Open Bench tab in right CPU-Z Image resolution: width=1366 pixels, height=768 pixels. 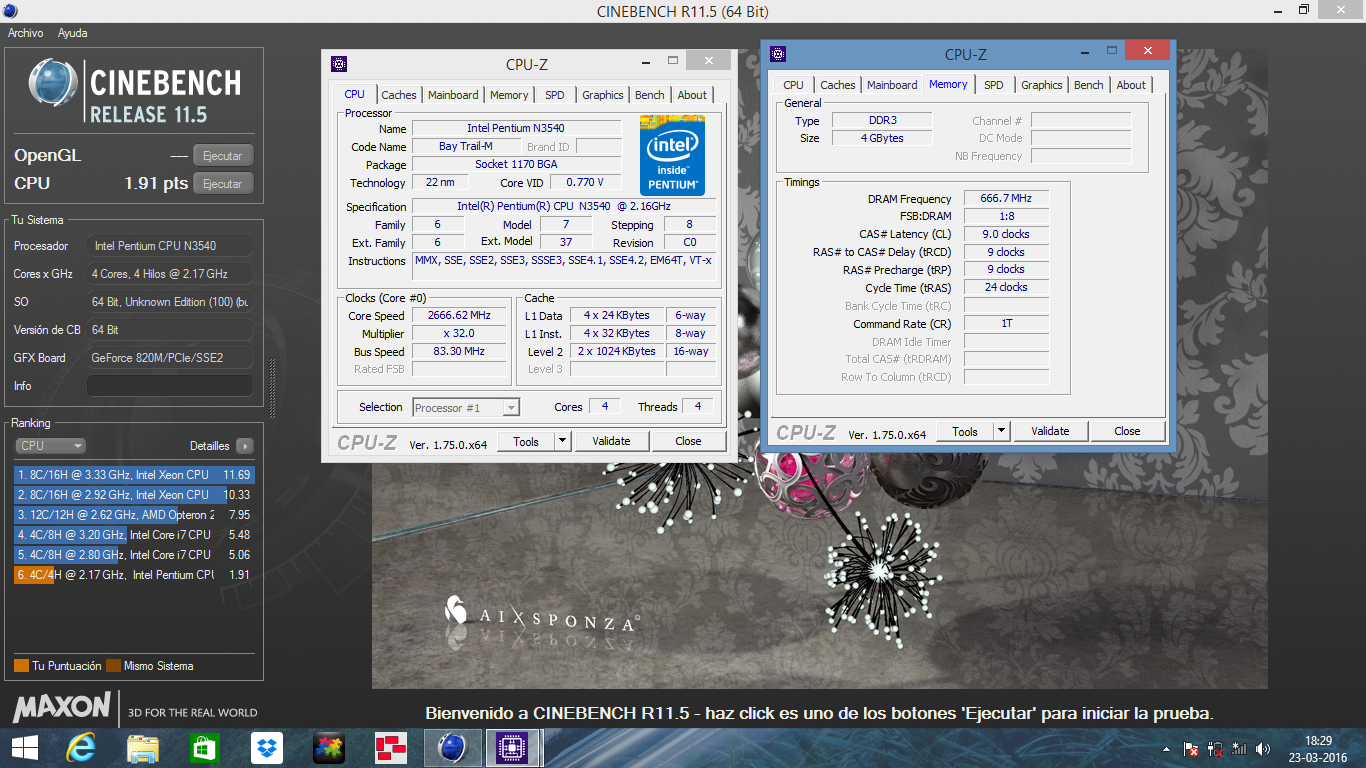[1089, 85]
